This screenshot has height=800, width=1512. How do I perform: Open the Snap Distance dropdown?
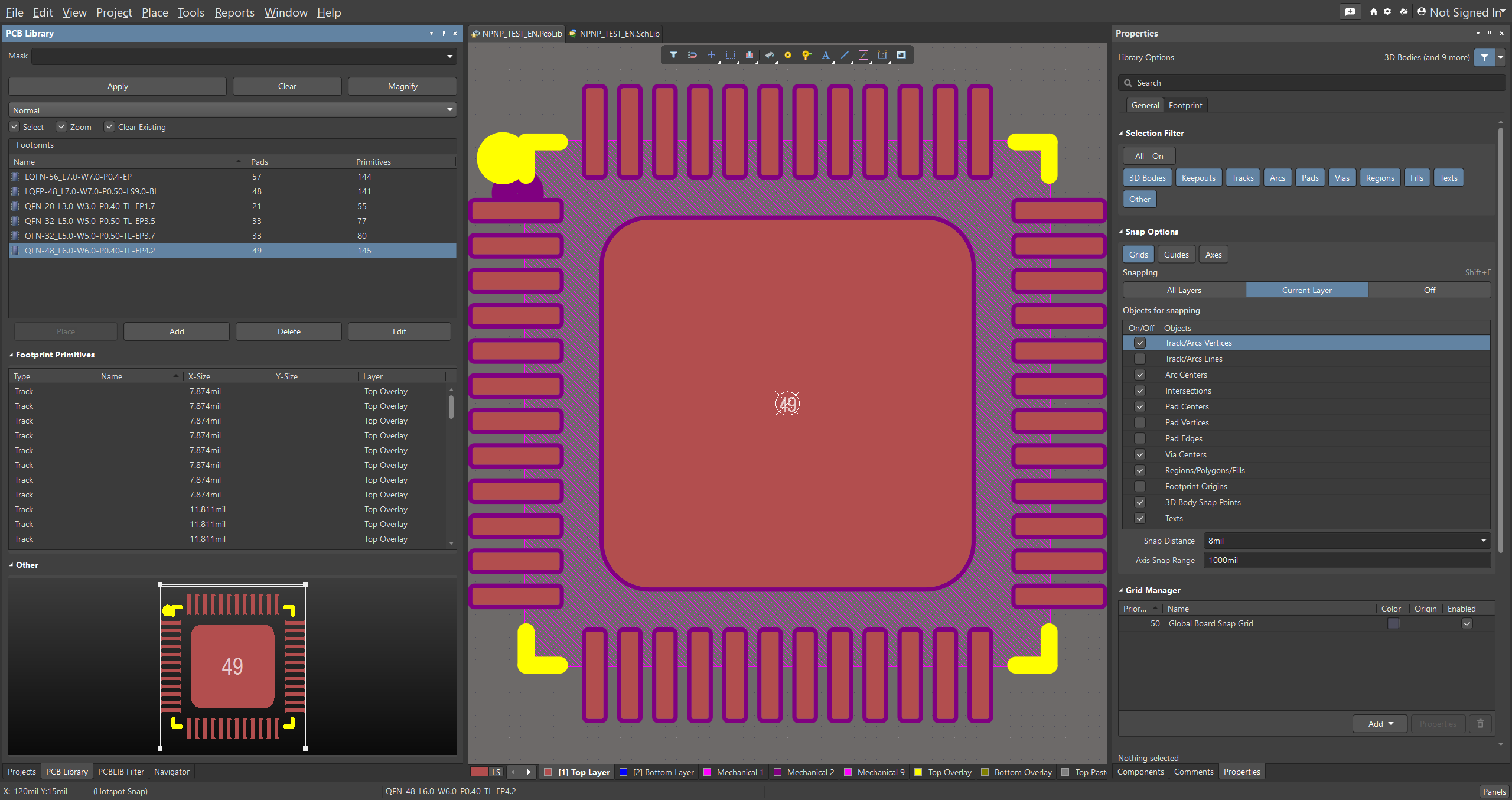(1484, 541)
